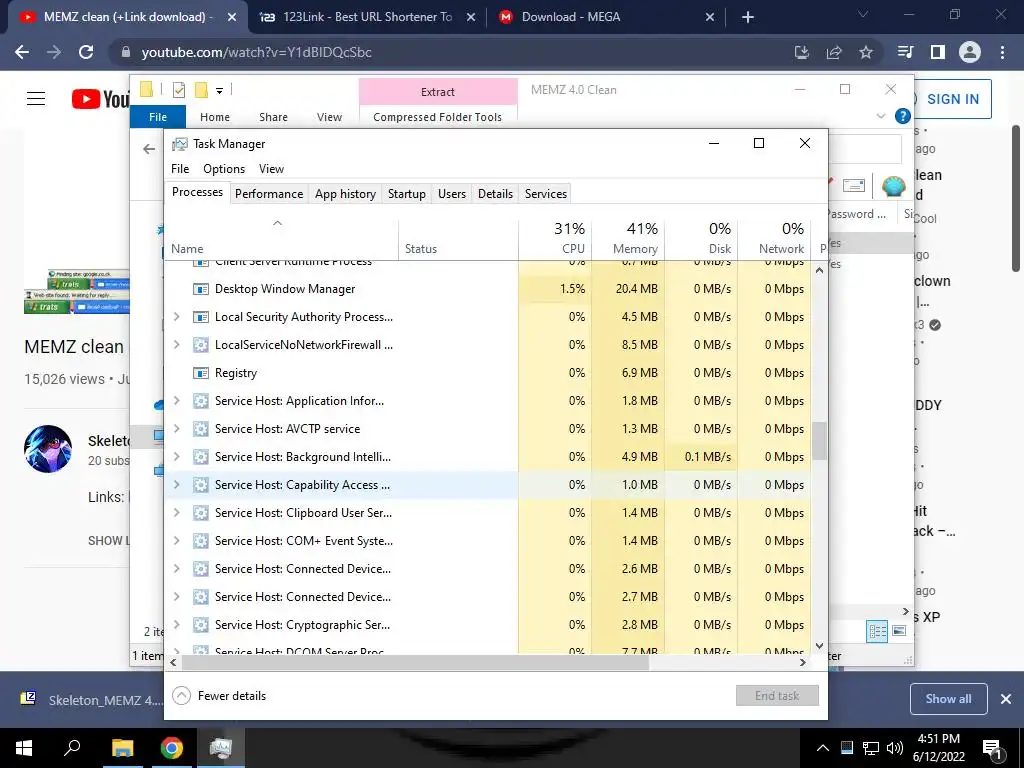The width and height of the screenshot is (1024, 768).
Task: Open the Extract tab in the explorer ribbon
Action: [438, 92]
